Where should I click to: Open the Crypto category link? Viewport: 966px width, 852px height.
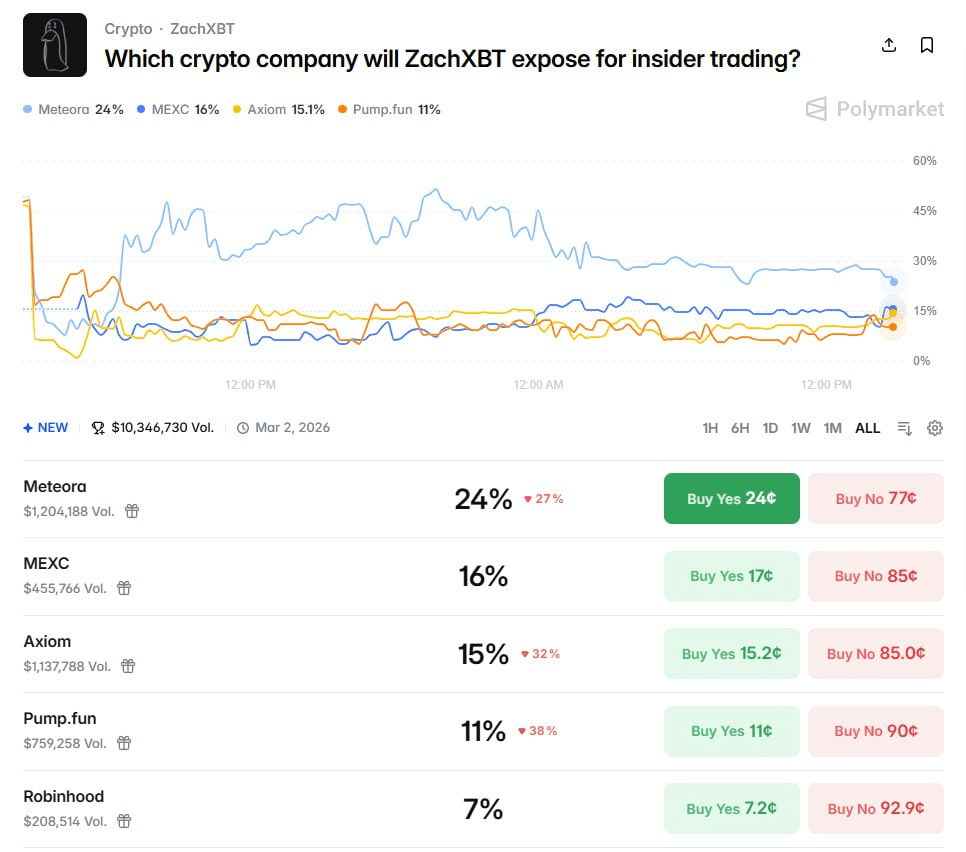pyautogui.click(x=128, y=29)
